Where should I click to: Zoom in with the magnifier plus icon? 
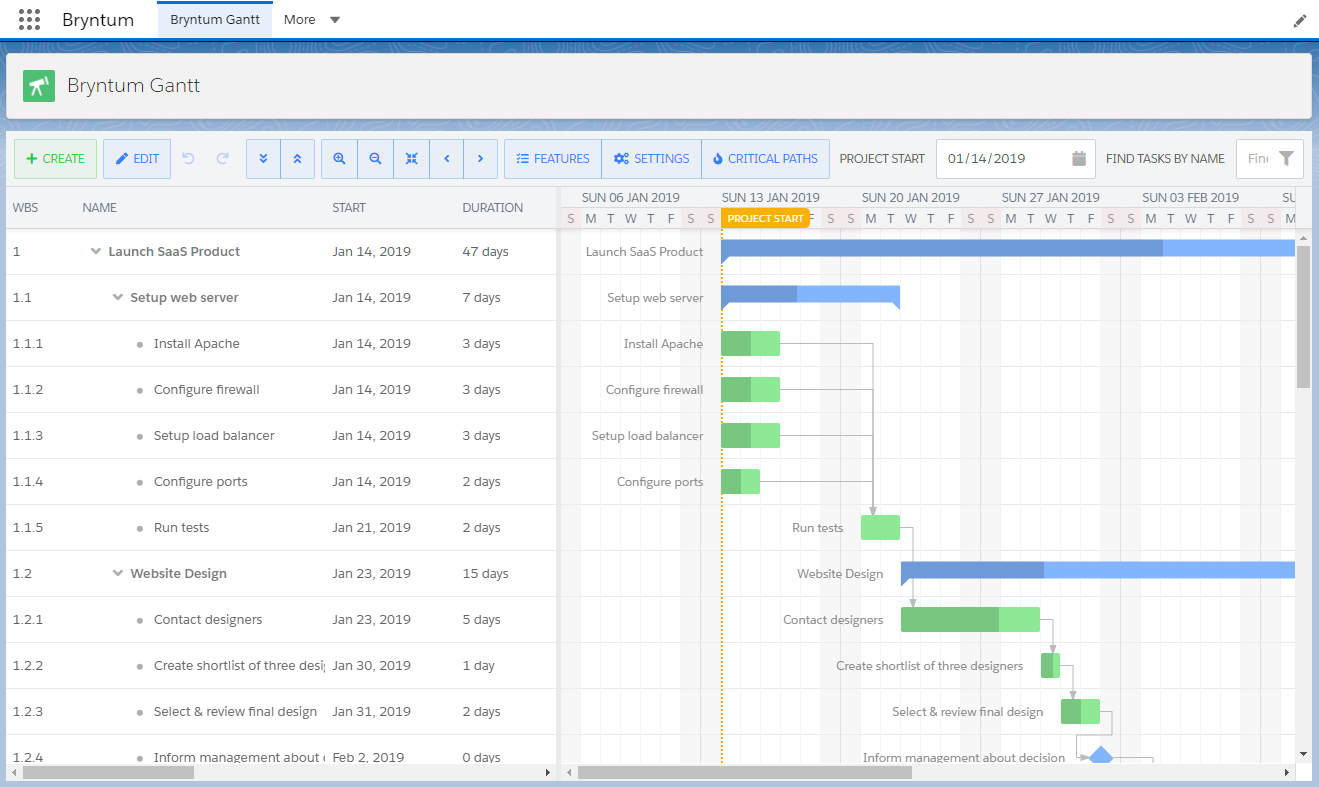(x=339, y=158)
